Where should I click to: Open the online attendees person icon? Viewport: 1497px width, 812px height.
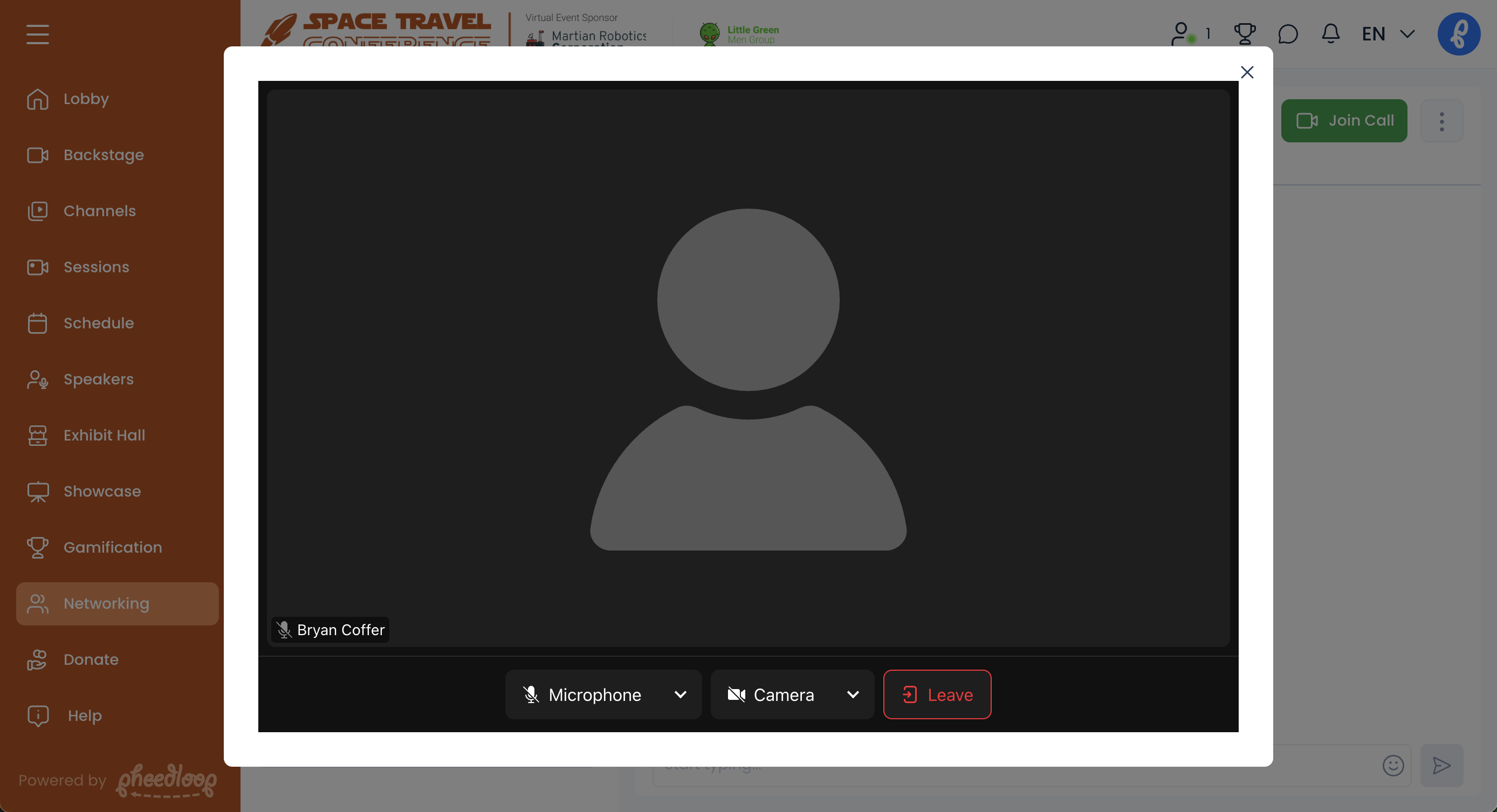[x=1182, y=34]
